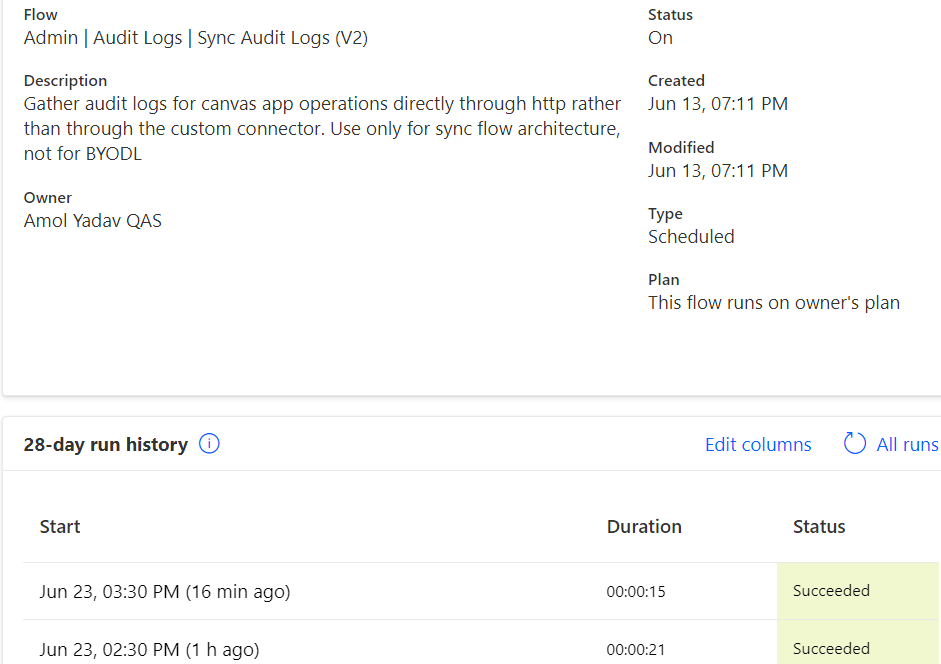Screen dimensions: 941x664
Task: Select owner Amol Yadav QAS
Action: (x=92, y=220)
